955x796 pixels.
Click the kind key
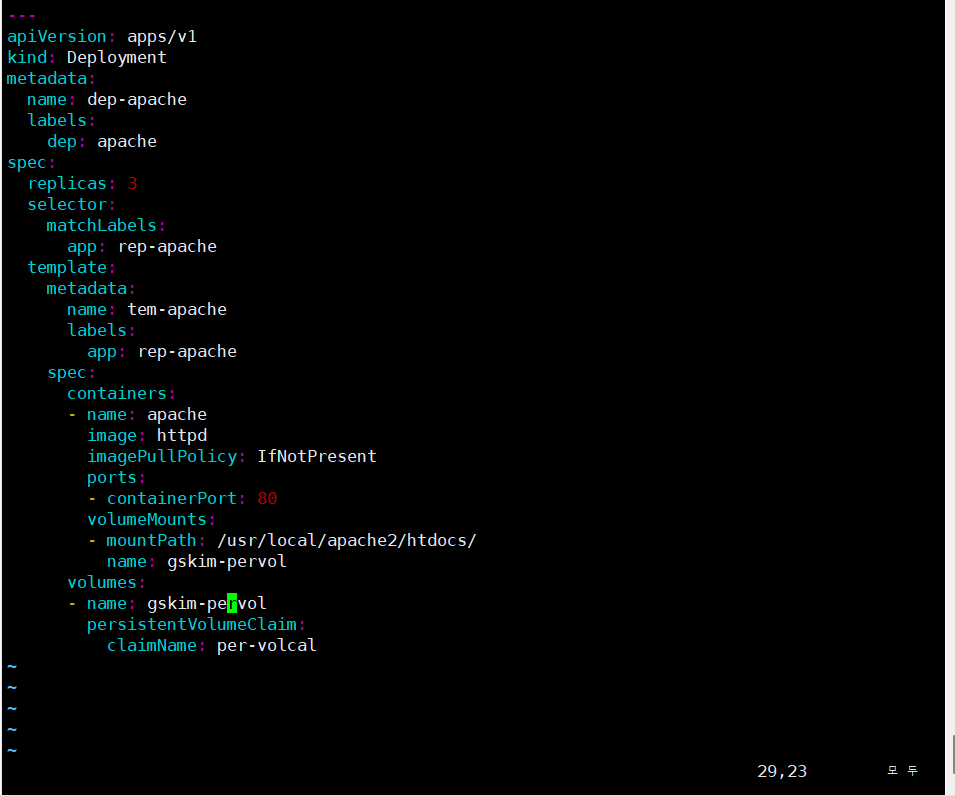pos(27,58)
